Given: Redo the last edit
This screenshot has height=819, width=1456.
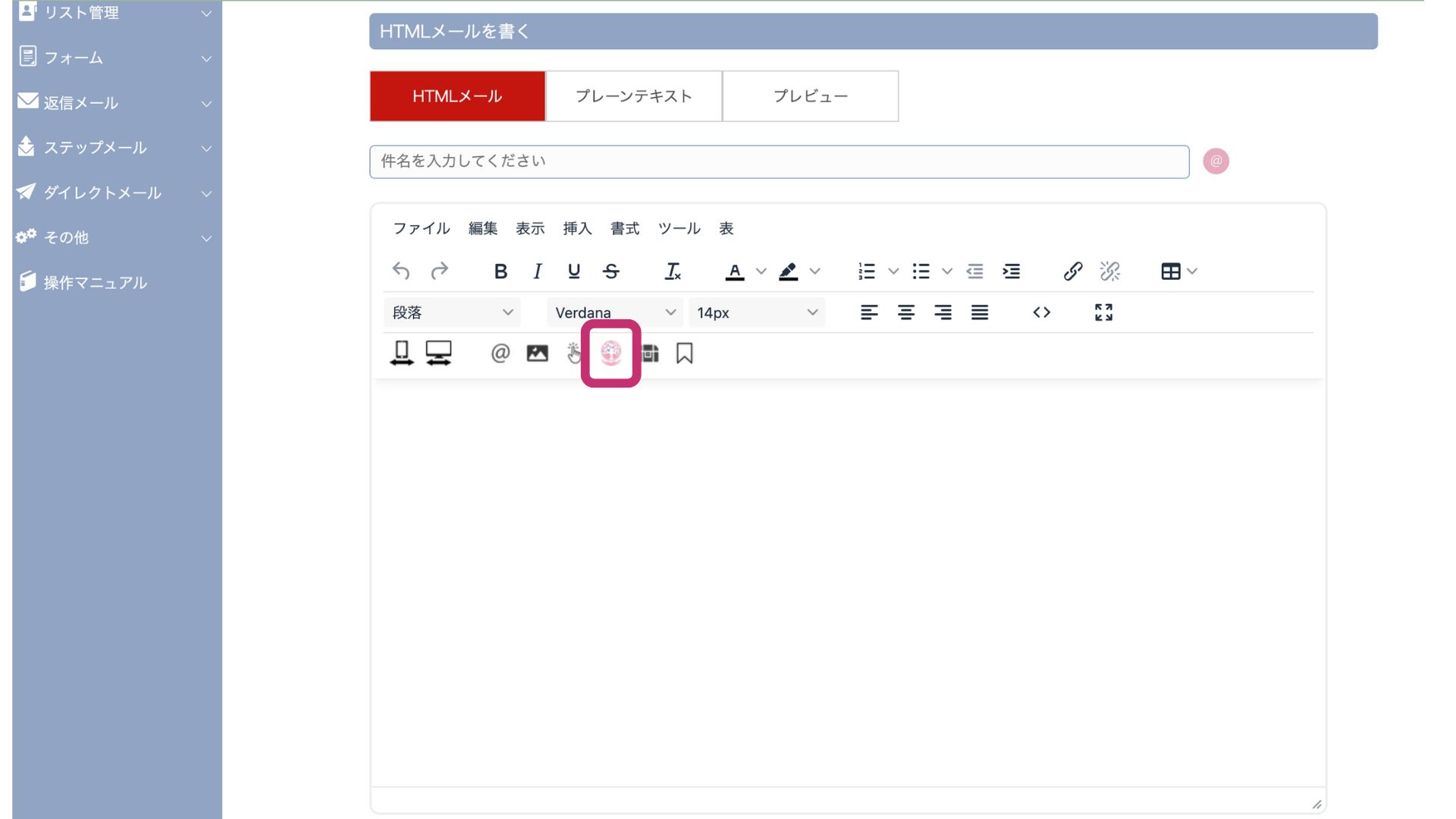Looking at the screenshot, I should point(439,271).
